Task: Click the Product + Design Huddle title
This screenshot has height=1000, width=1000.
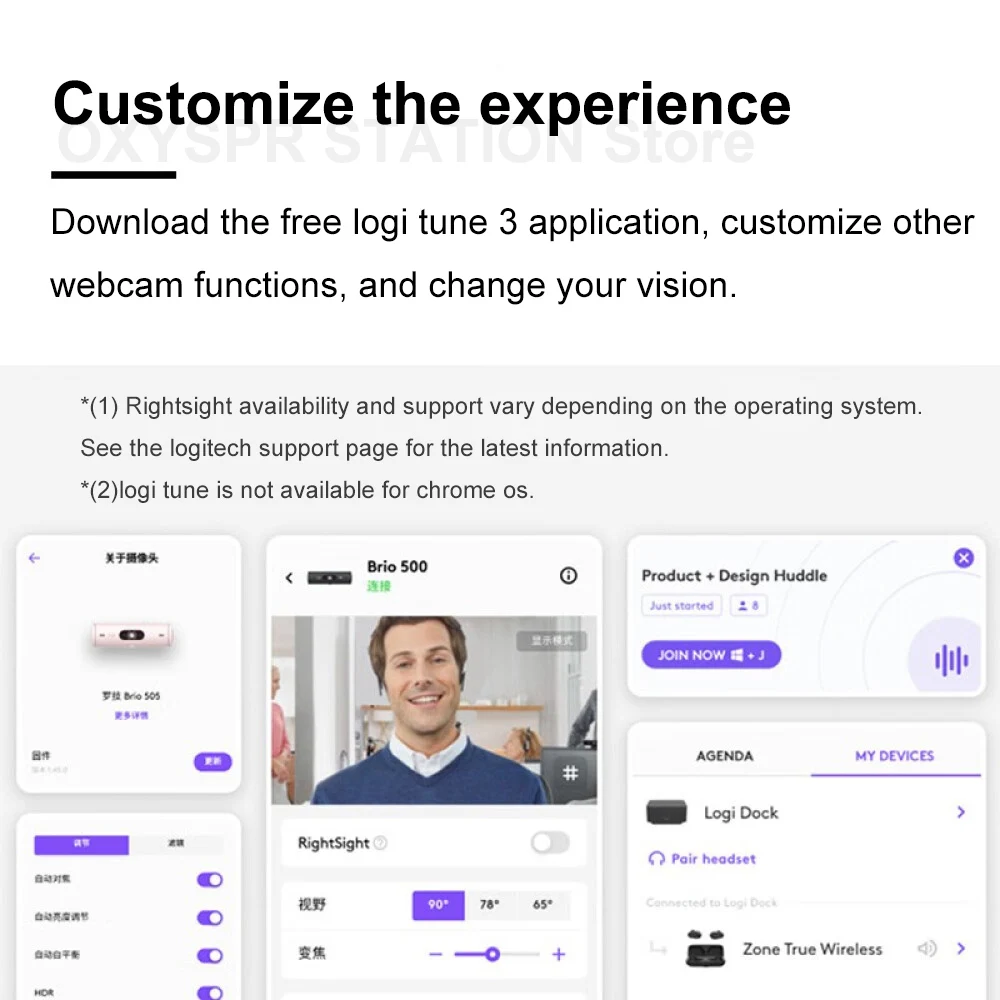Action: point(734,576)
